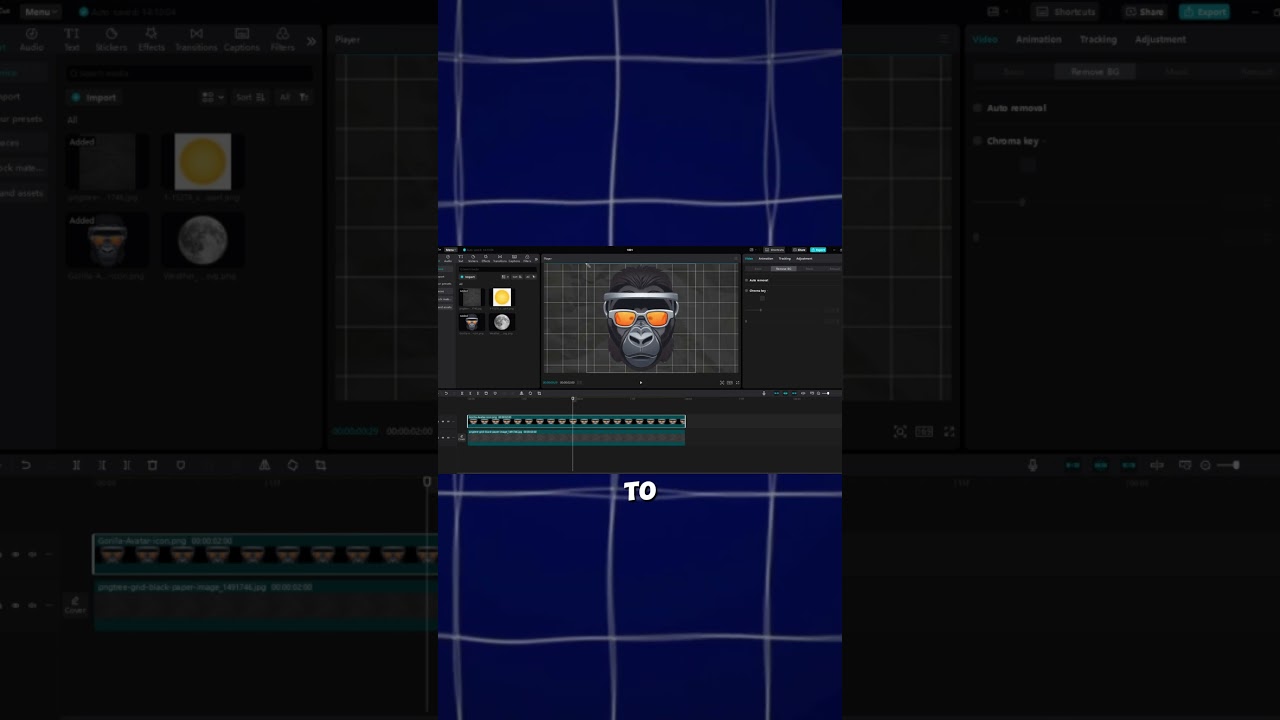Open the Audio tab in the large dimmed backdrop
The height and width of the screenshot is (720, 1280).
31,40
